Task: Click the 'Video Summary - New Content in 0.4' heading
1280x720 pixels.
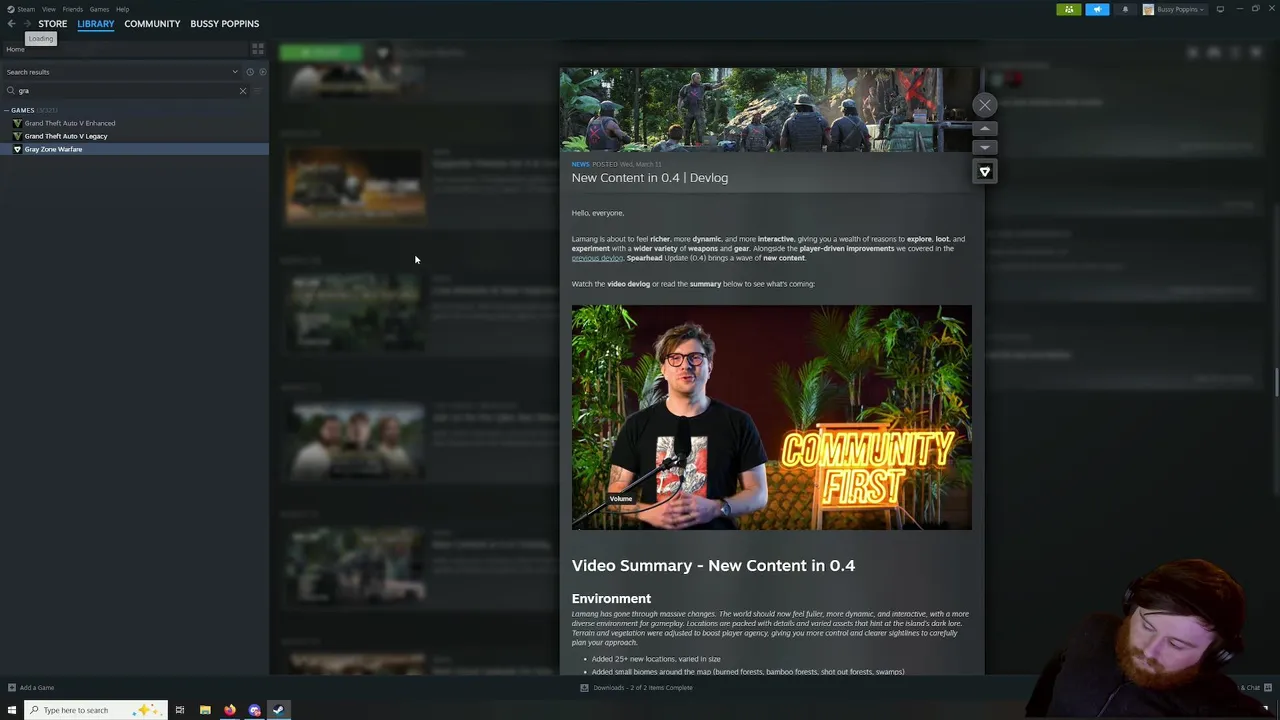Action: [x=713, y=565]
